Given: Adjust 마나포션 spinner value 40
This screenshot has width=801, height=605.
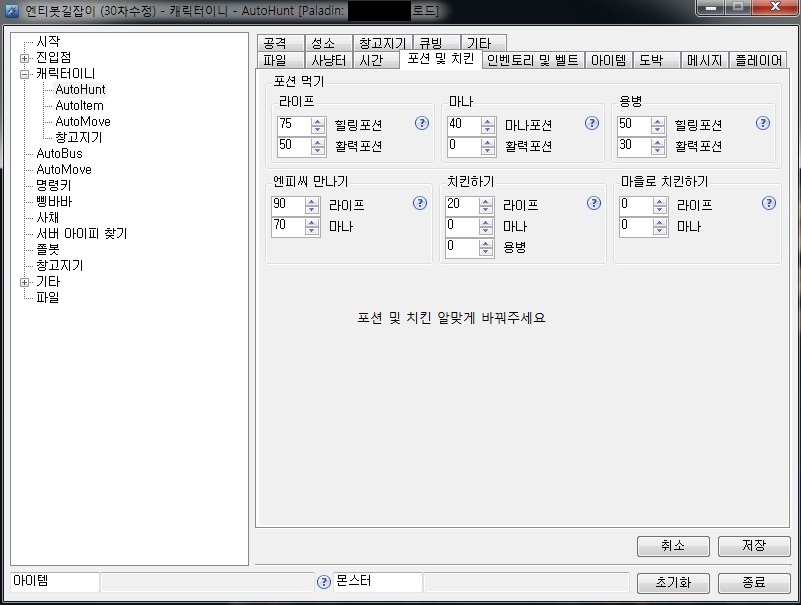Looking at the screenshot, I should [472, 125].
